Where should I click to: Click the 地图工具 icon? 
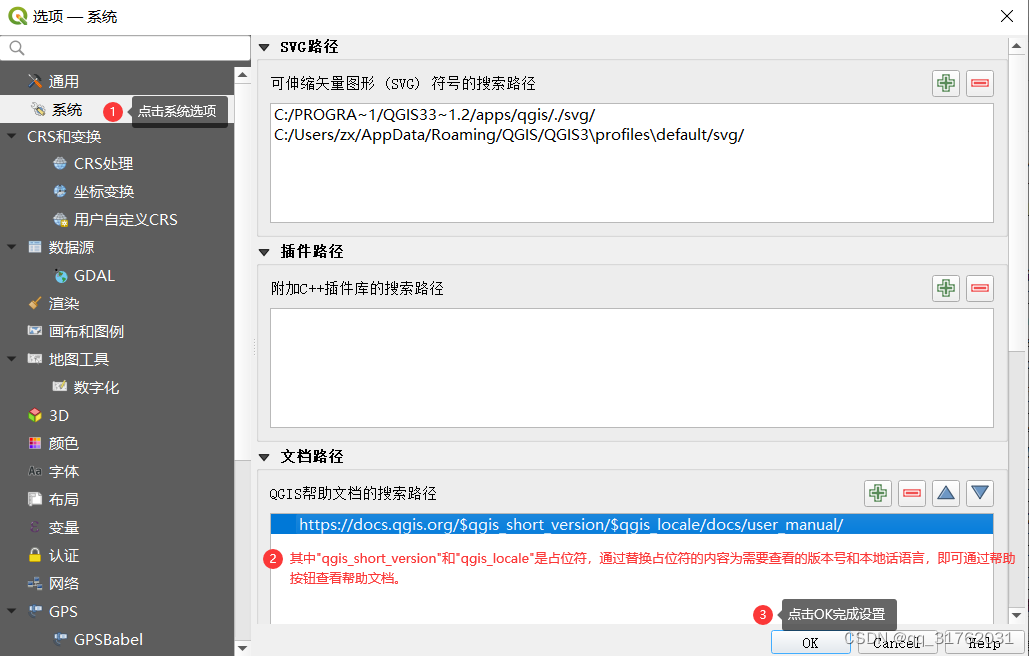[35, 359]
